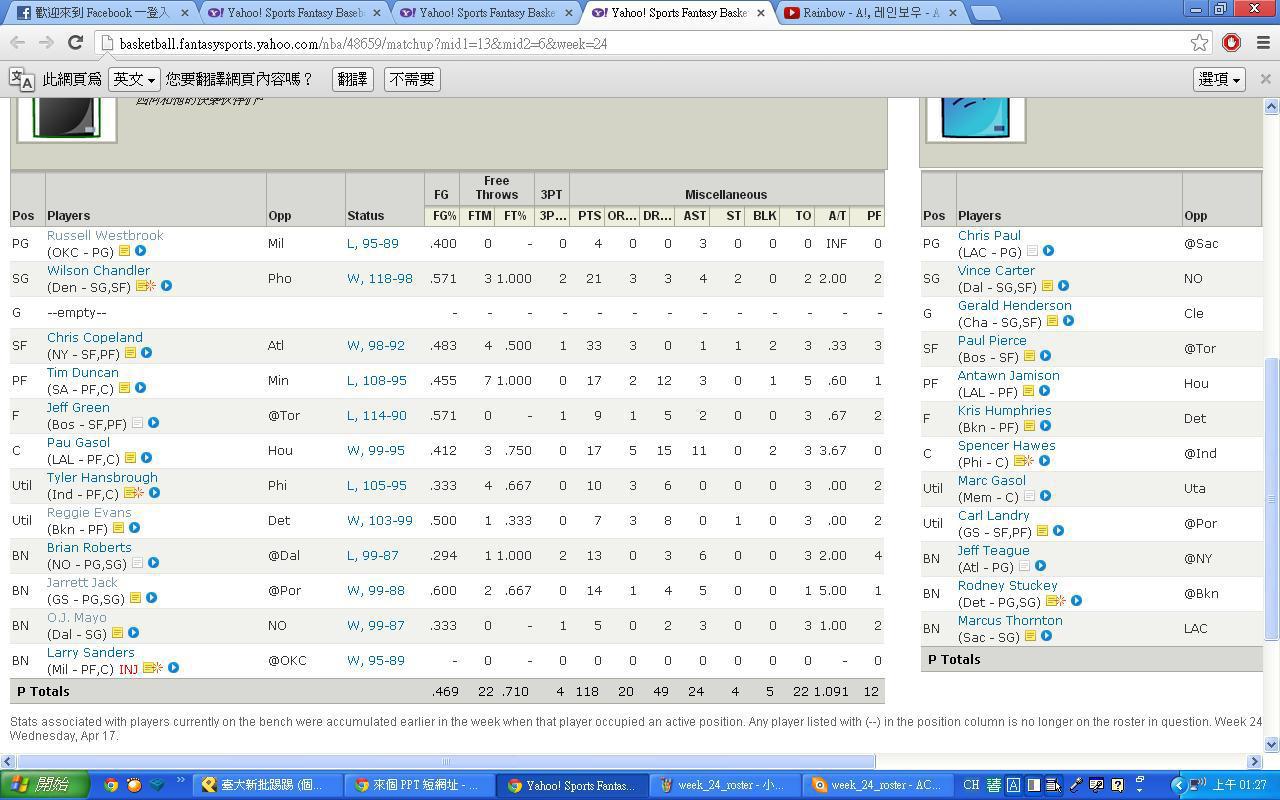
Task: Open Vince Carter's player note icon
Action: (1047, 286)
